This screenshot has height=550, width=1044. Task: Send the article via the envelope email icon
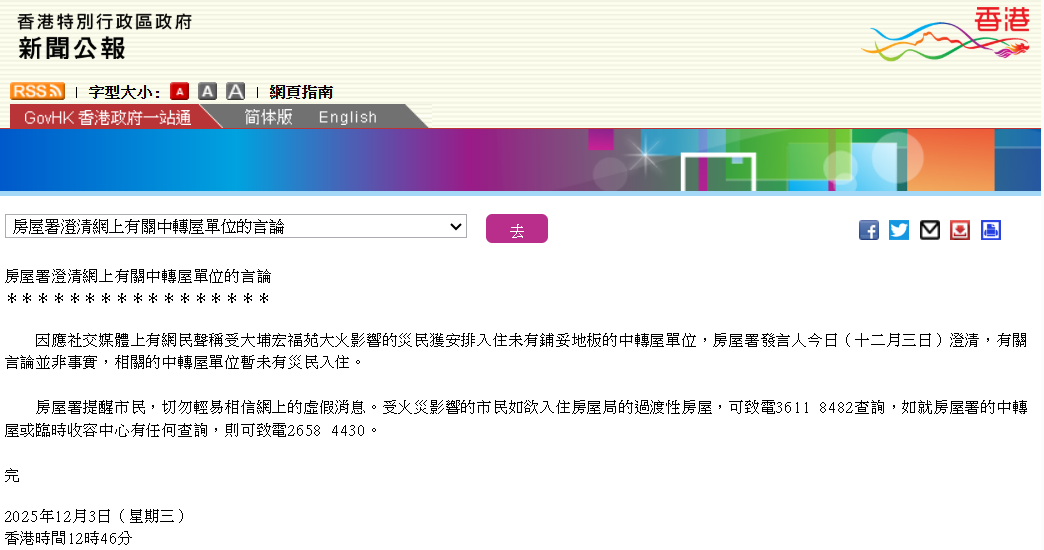click(930, 230)
